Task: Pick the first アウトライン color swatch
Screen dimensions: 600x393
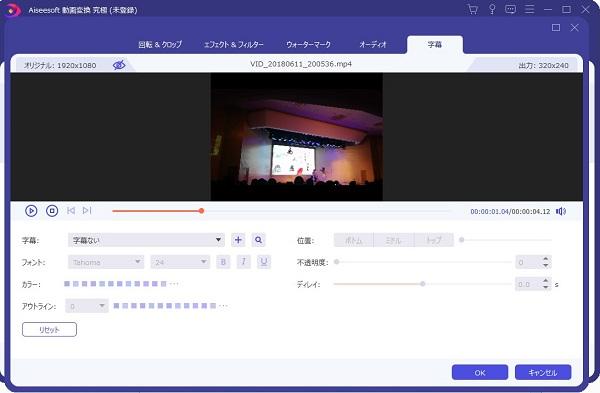Action: 116,306
